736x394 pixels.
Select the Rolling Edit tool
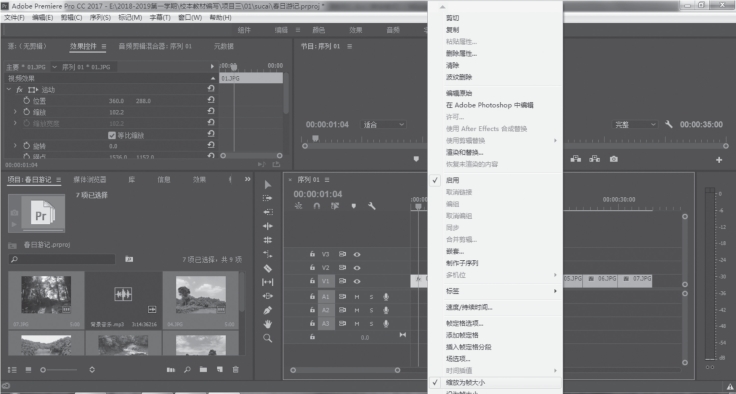point(268,240)
